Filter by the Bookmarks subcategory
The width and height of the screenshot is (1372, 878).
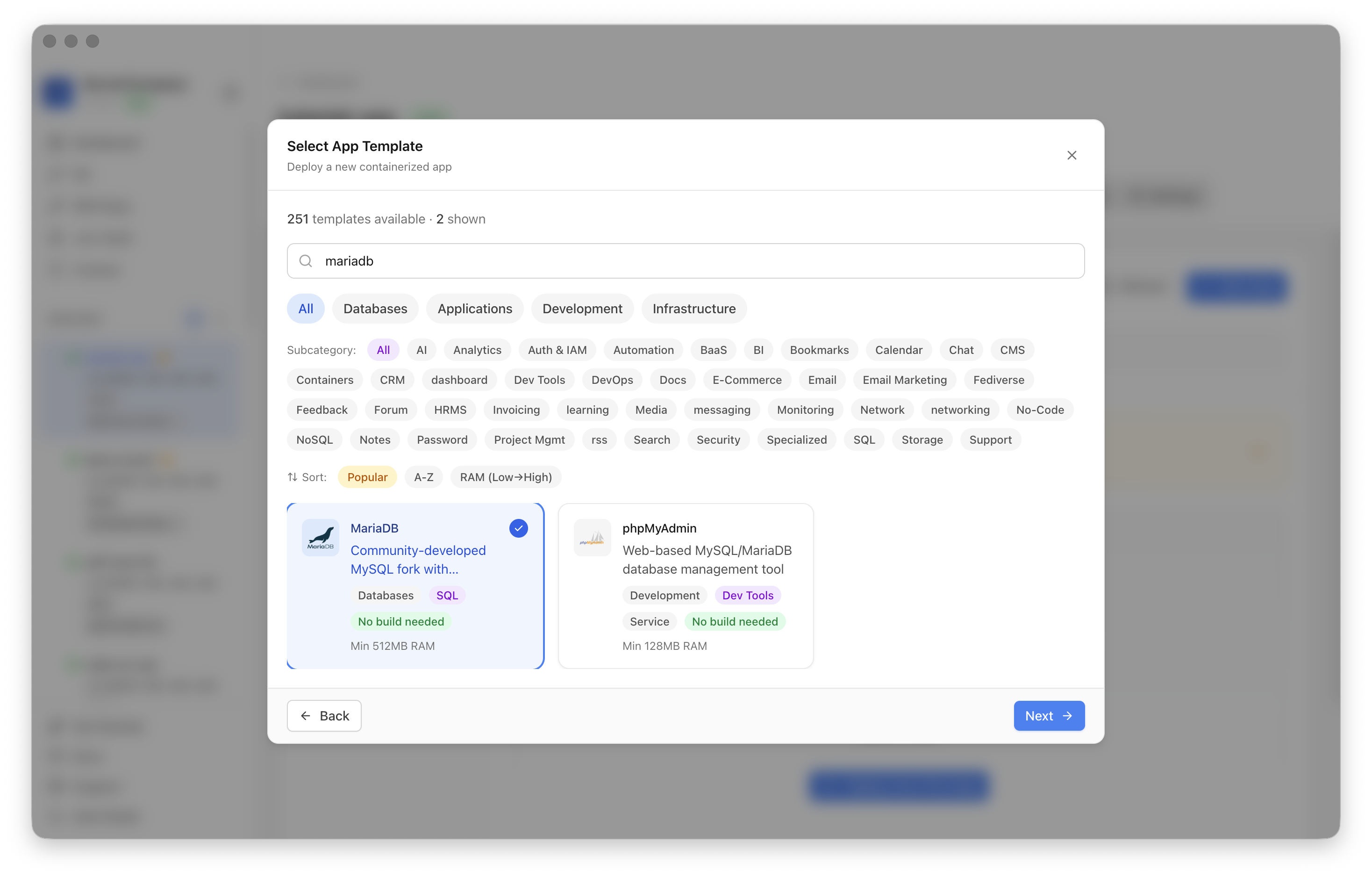(819, 350)
